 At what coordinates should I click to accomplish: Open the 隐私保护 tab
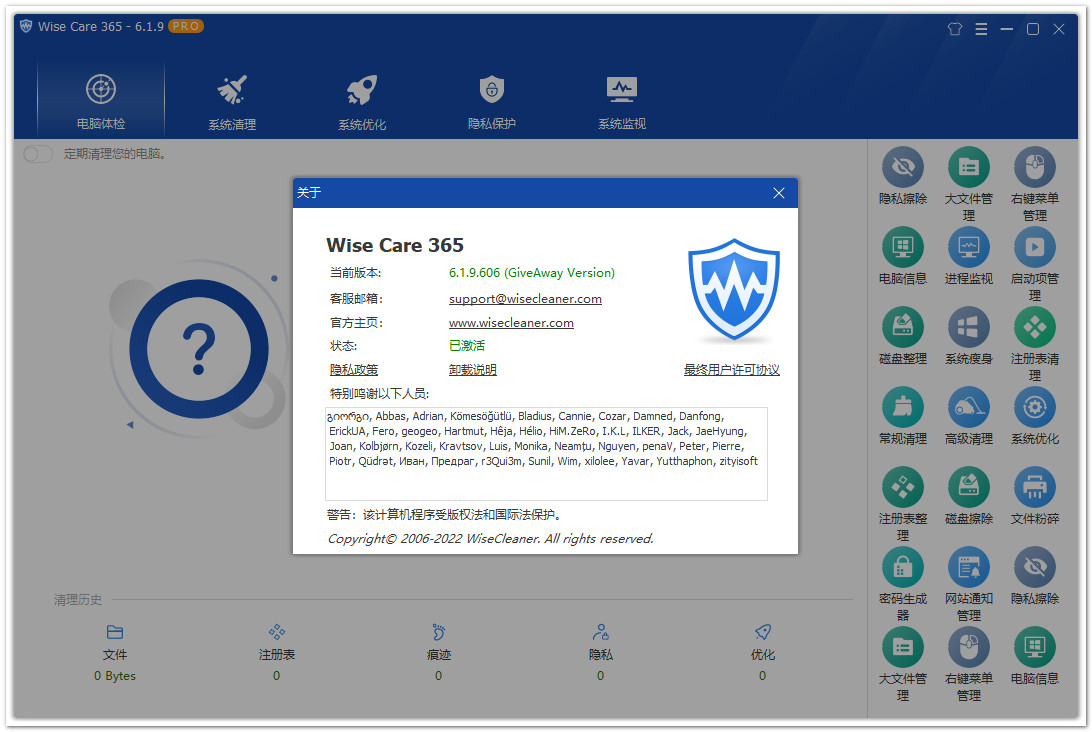[492, 102]
